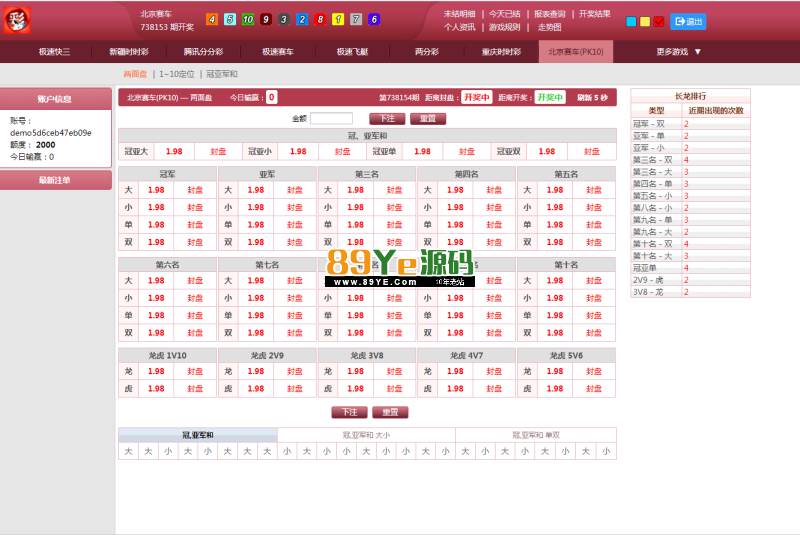Show the 冠亚军和 大小 trend tab
Screen dimensions: 800x535
[x=366, y=435]
